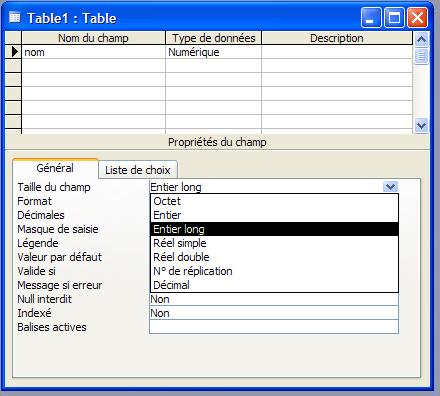Viewport: 440px width, 396px height.
Task: Click the Null interdit label
Action: pyautogui.click(x=45, y=299)
